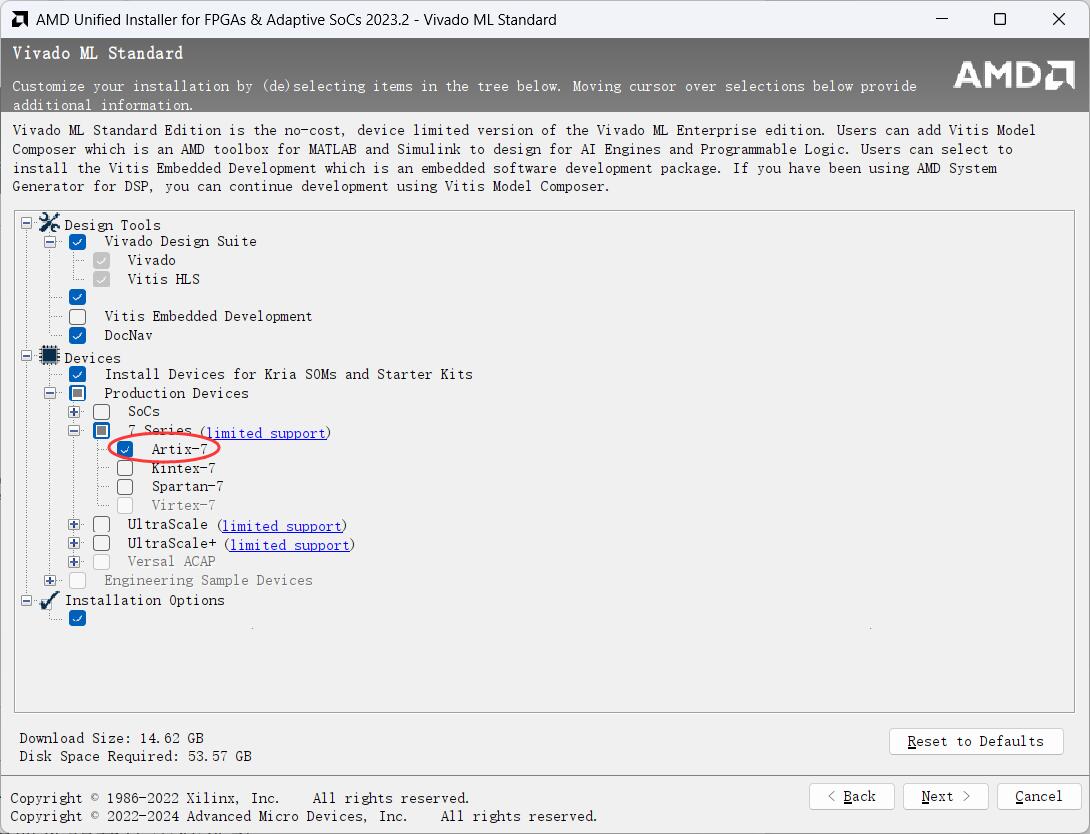Collapse the 7 Series tree node
Screen dimensions: 1090x834
pos(74,431)
